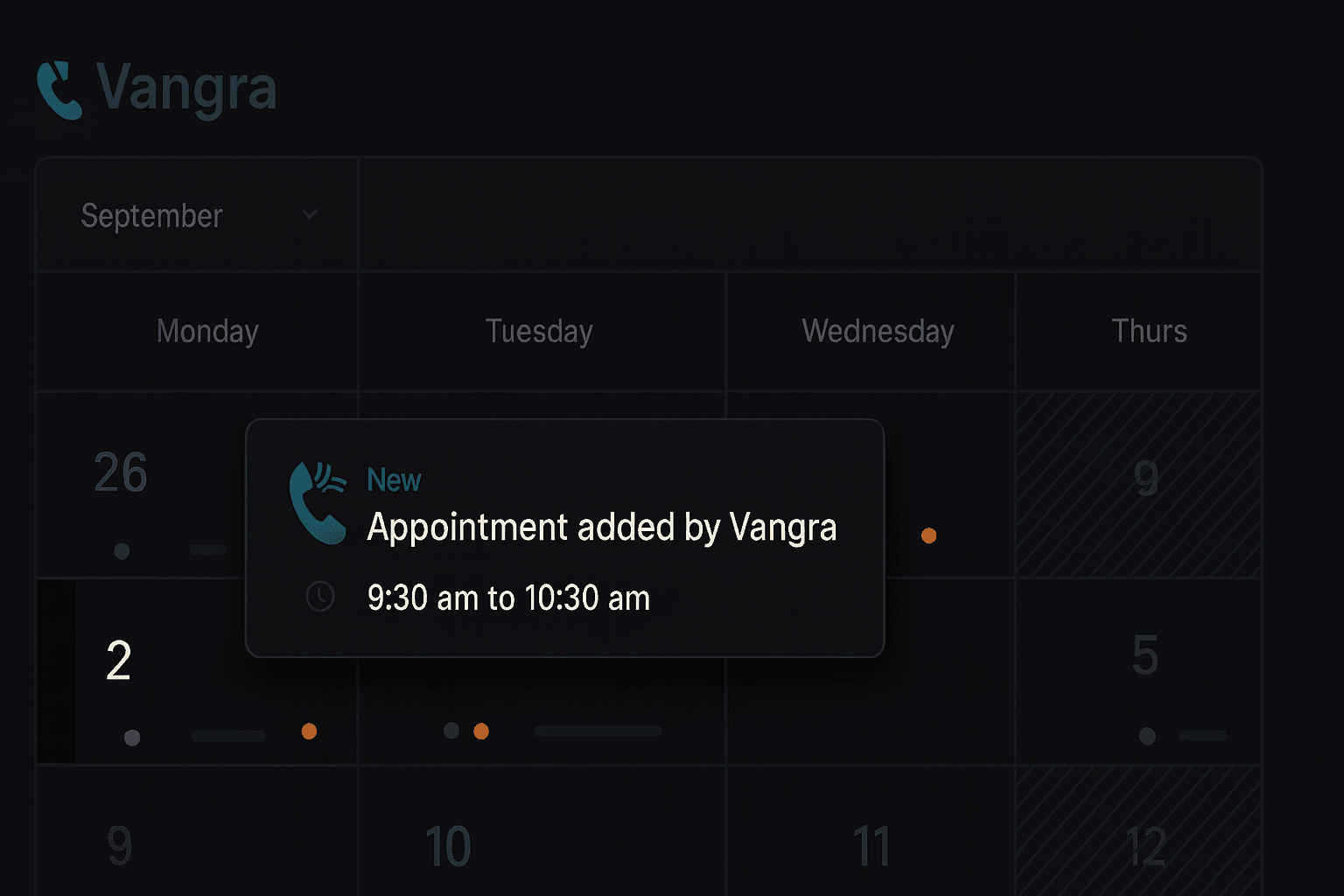Select day 5 in the Thursday column
The image size is (1344, 896).
(x=1144, y=656)
